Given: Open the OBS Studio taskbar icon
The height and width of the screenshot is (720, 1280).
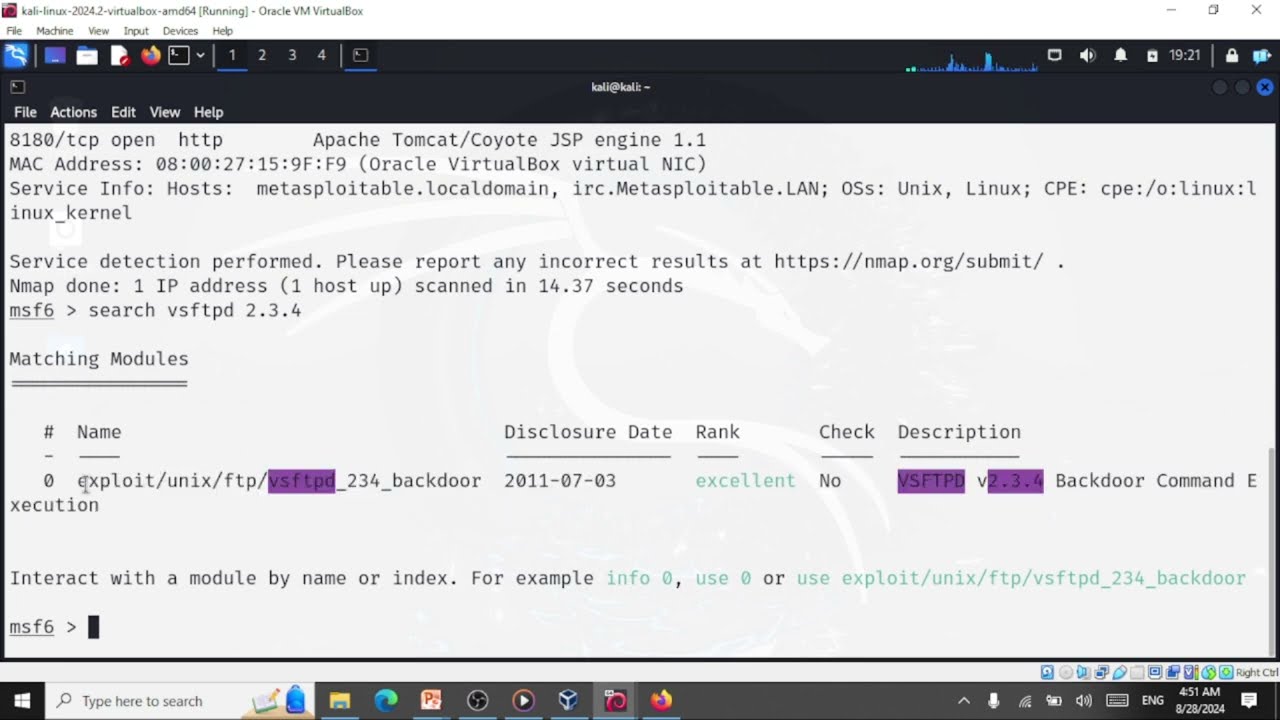Looking at the screenshot, I should 477,701.
